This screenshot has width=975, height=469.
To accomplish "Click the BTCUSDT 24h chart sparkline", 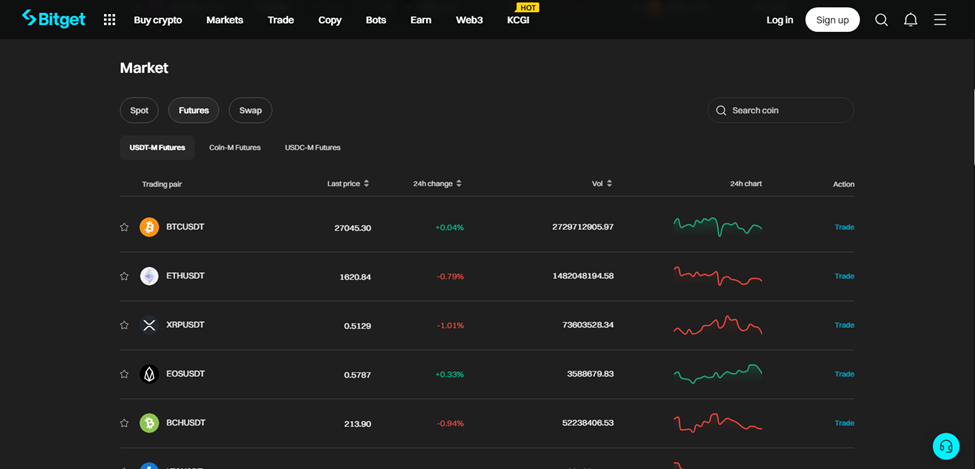I will [x=718, y=226].
